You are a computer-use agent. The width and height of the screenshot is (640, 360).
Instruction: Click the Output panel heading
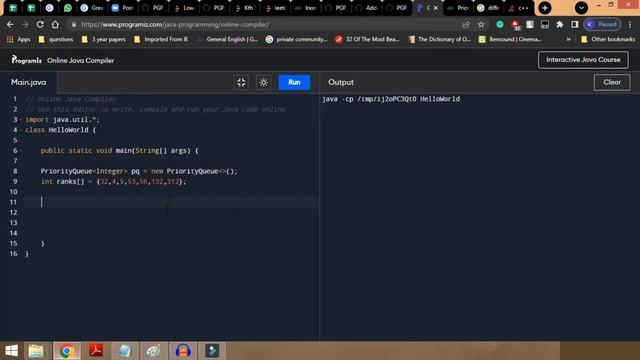pos(341,82)
